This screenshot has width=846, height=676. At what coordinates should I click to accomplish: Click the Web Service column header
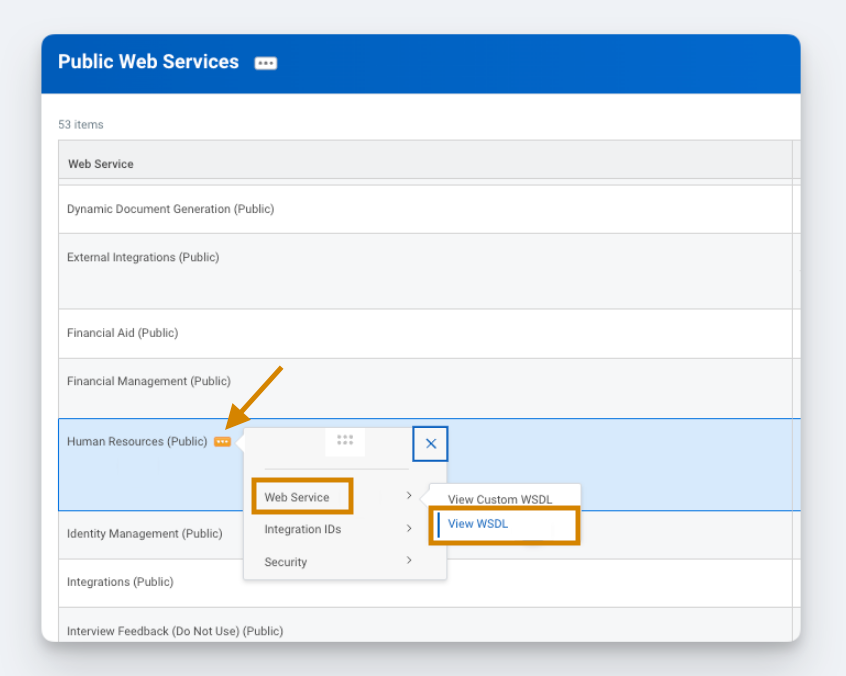[x=100, y=164]
